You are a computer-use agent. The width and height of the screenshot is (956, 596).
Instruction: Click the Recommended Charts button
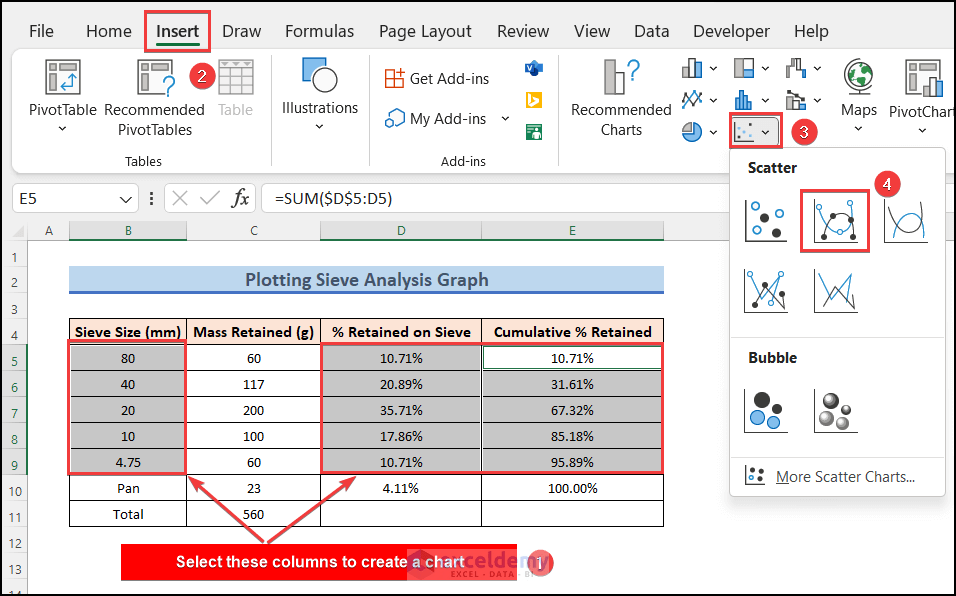[620, 95]
